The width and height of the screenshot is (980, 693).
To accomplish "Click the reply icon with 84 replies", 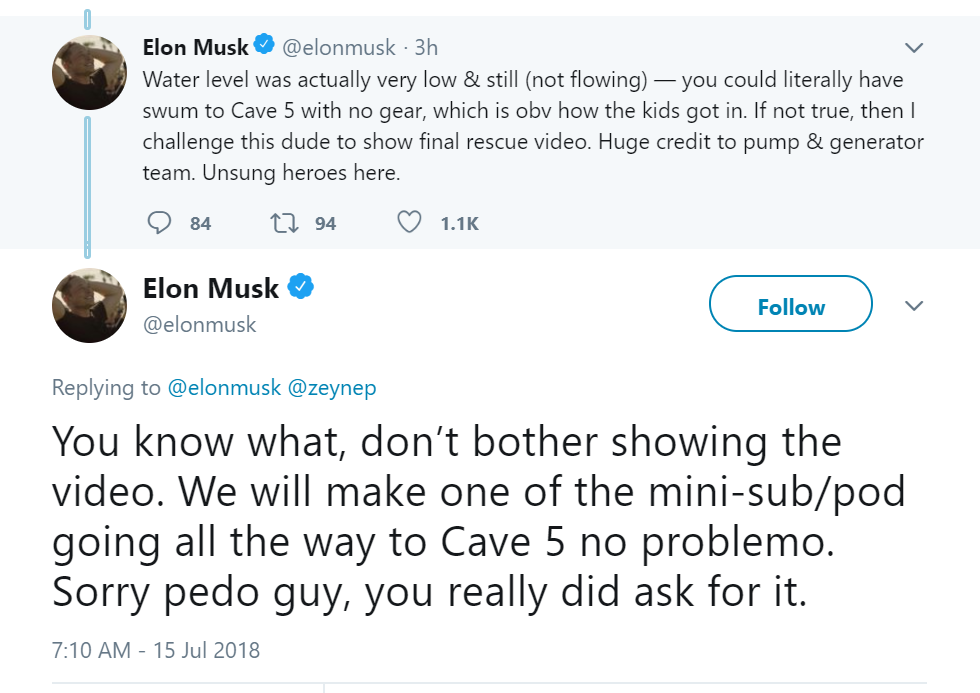I will click(159, 222).
